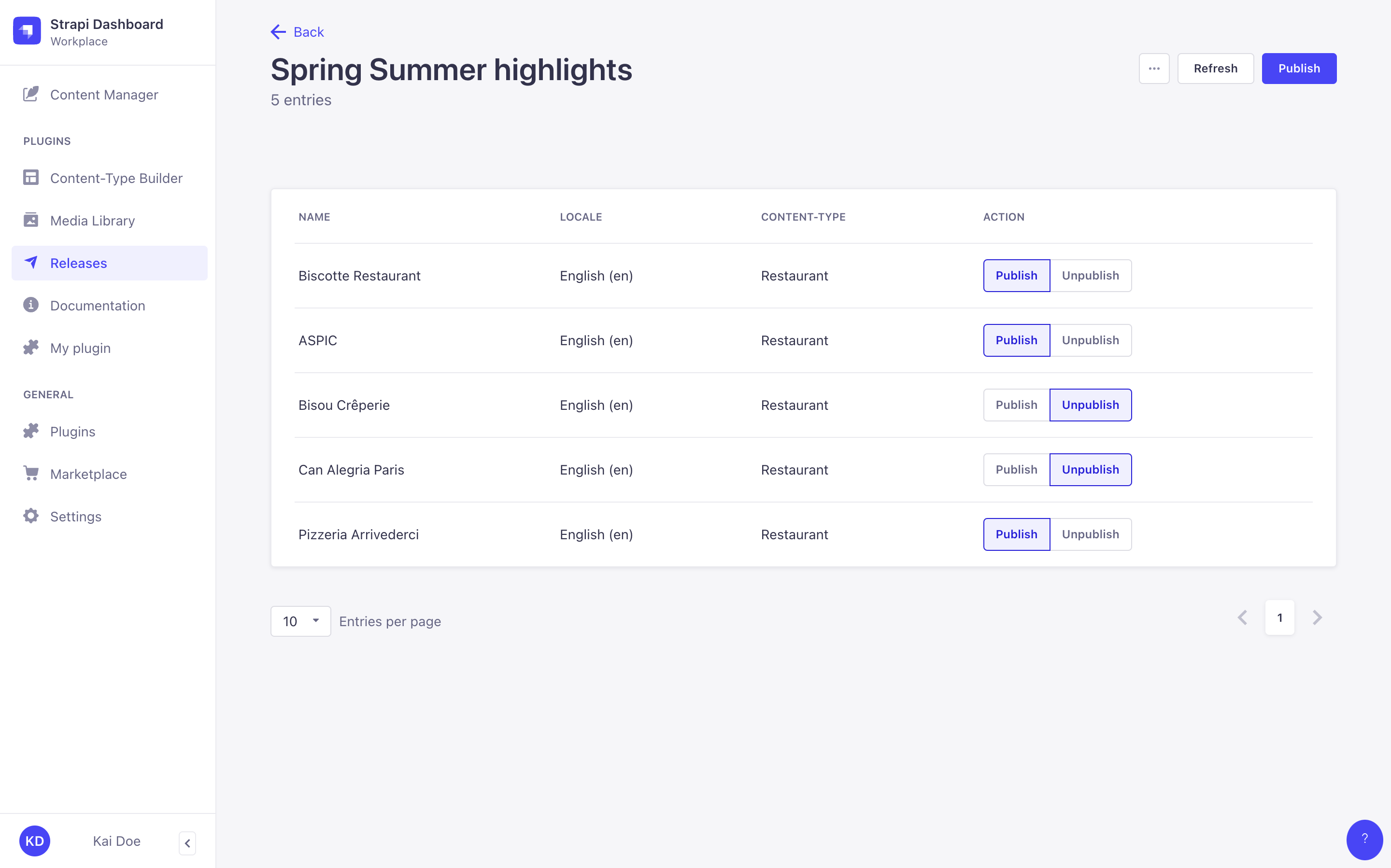Image resolution: width=1391 pixels, height=868 pixels.
Task: Go to Releases in the sidebar
Action: click(78, 263)
